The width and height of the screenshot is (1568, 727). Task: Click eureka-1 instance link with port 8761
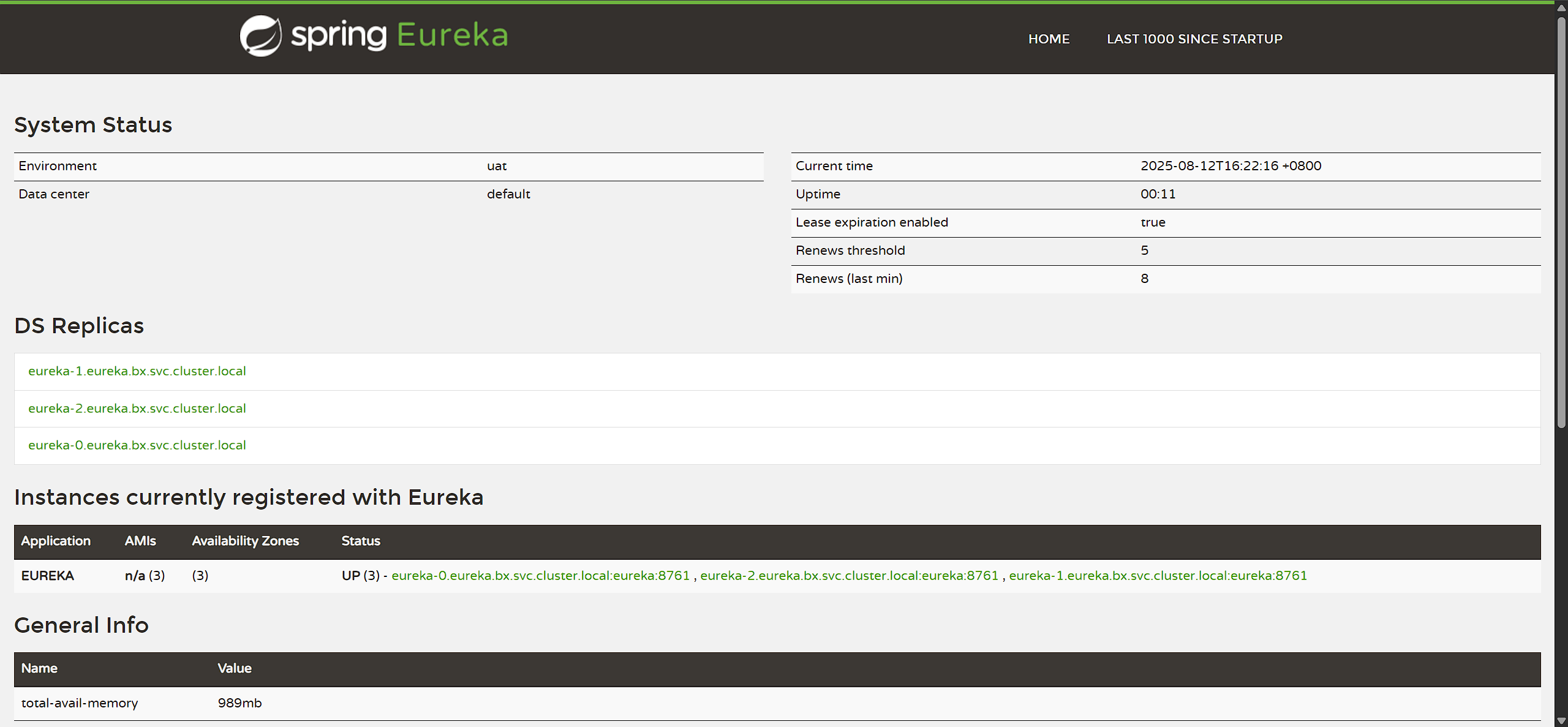tap(1158, 576)
